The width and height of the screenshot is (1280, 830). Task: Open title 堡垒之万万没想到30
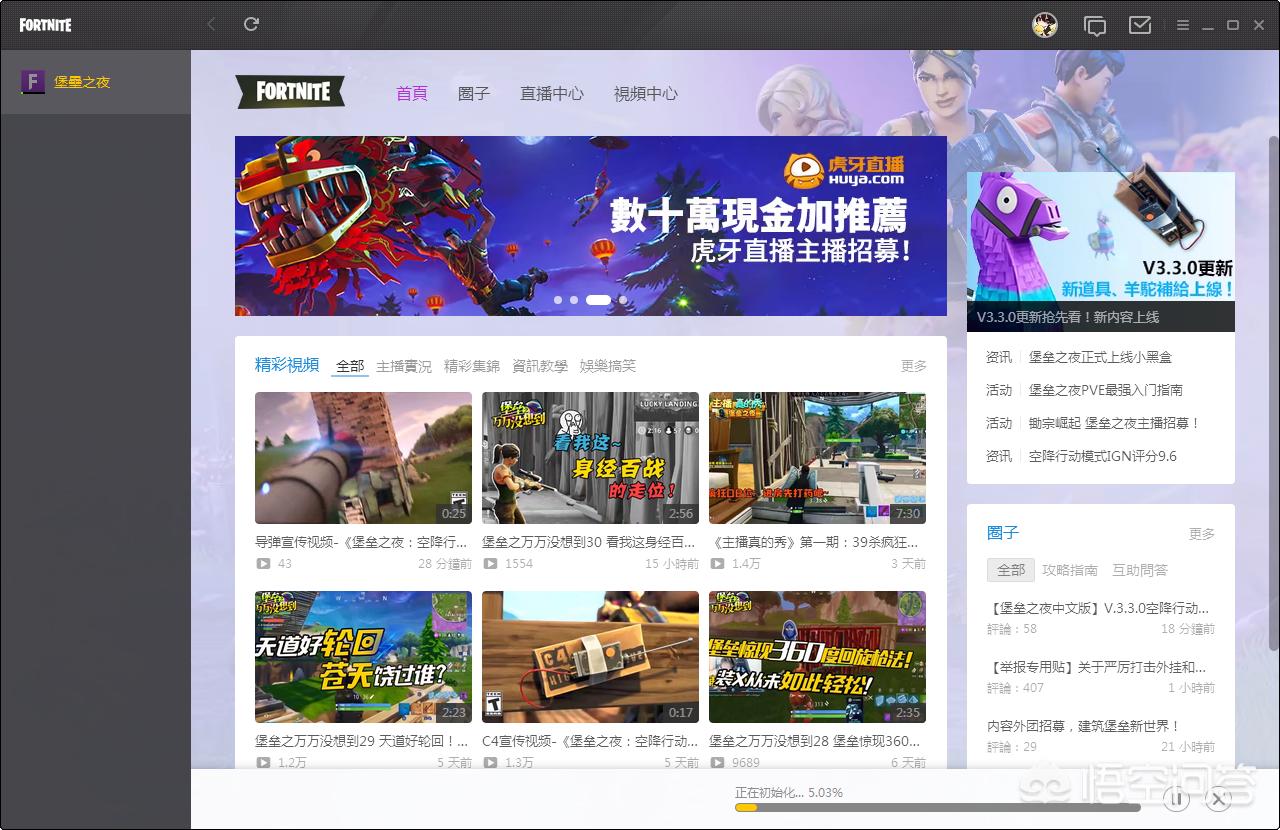pyautogui.click(x=588, y=542)
